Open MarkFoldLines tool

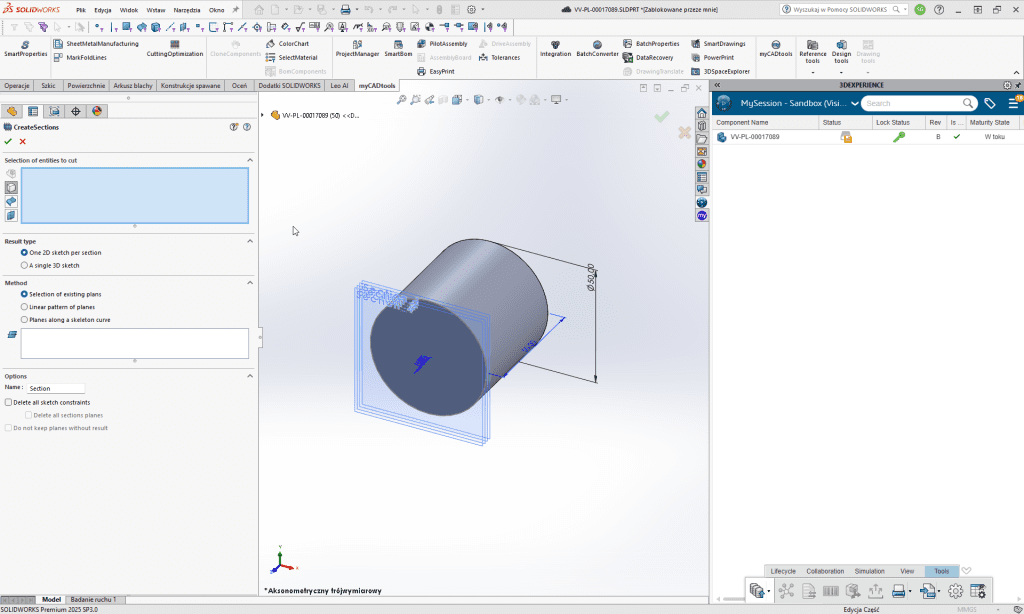click(80, 57)
